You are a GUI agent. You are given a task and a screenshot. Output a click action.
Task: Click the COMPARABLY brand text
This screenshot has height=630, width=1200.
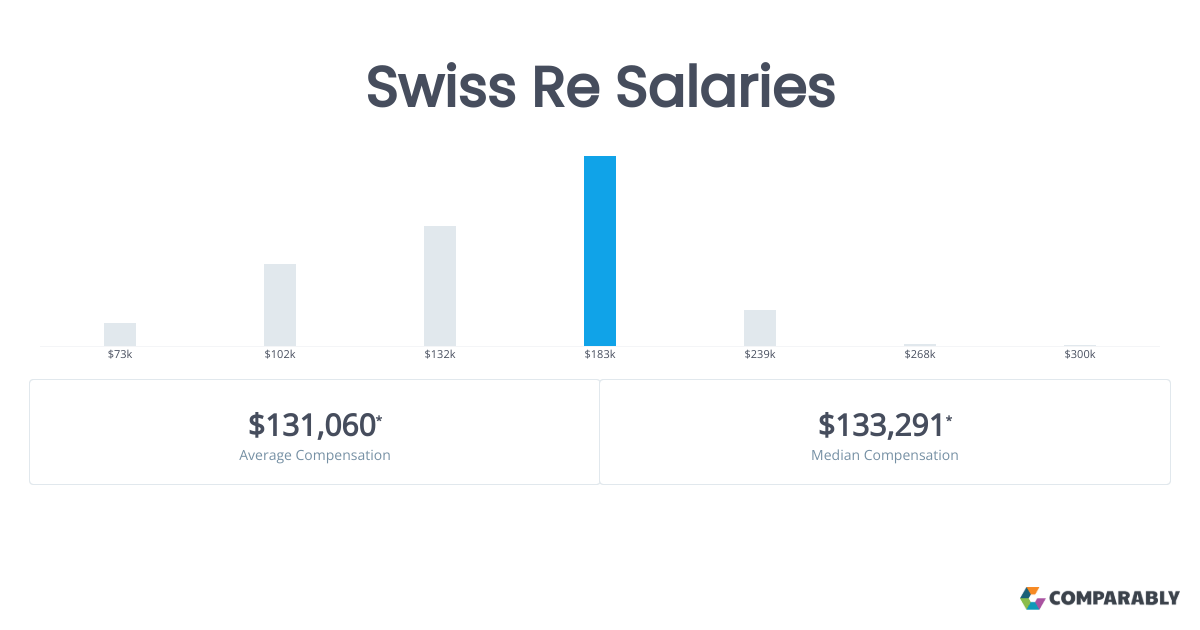1114,599
